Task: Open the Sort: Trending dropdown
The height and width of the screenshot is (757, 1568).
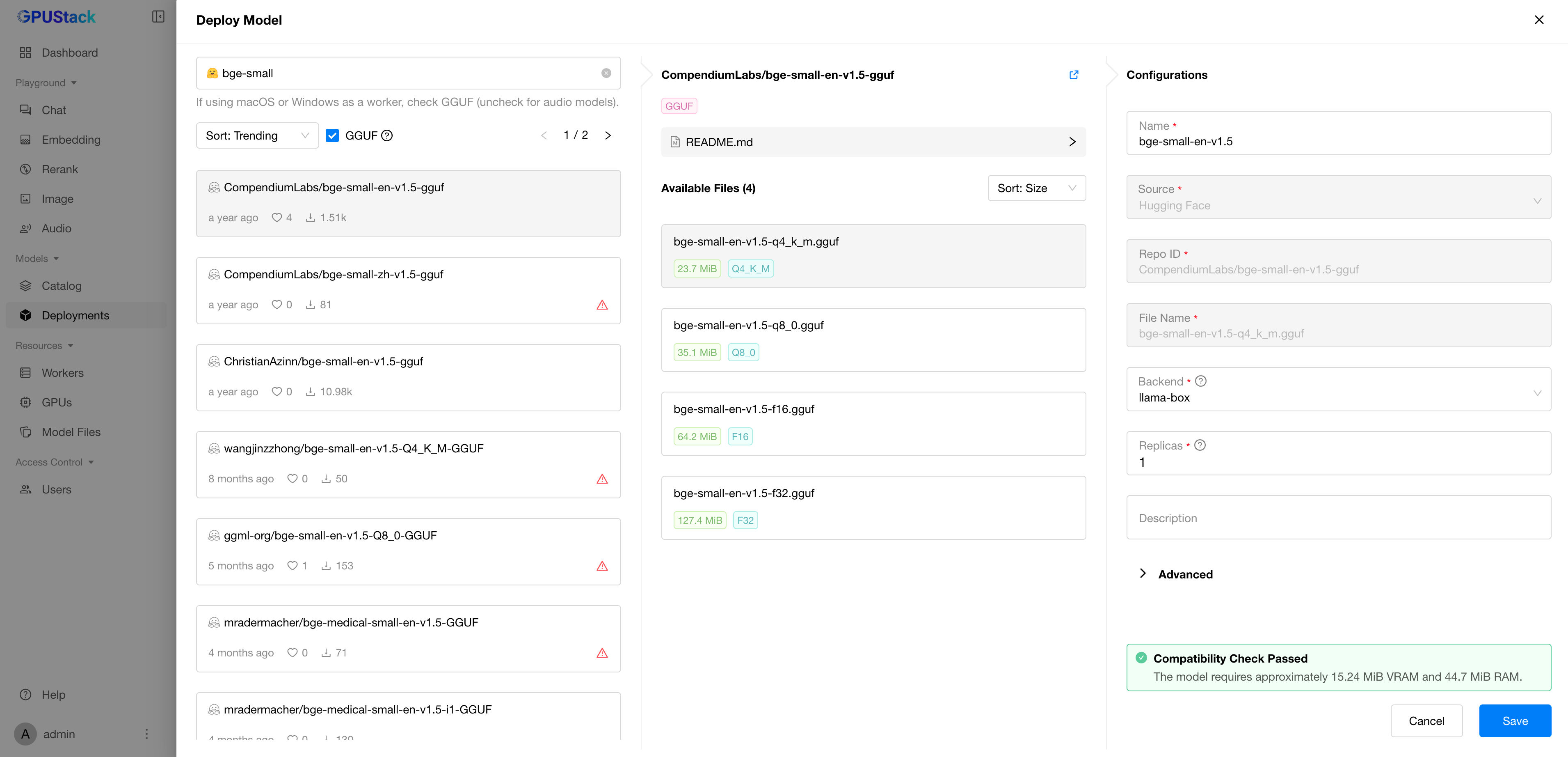Action: point(257,136)
